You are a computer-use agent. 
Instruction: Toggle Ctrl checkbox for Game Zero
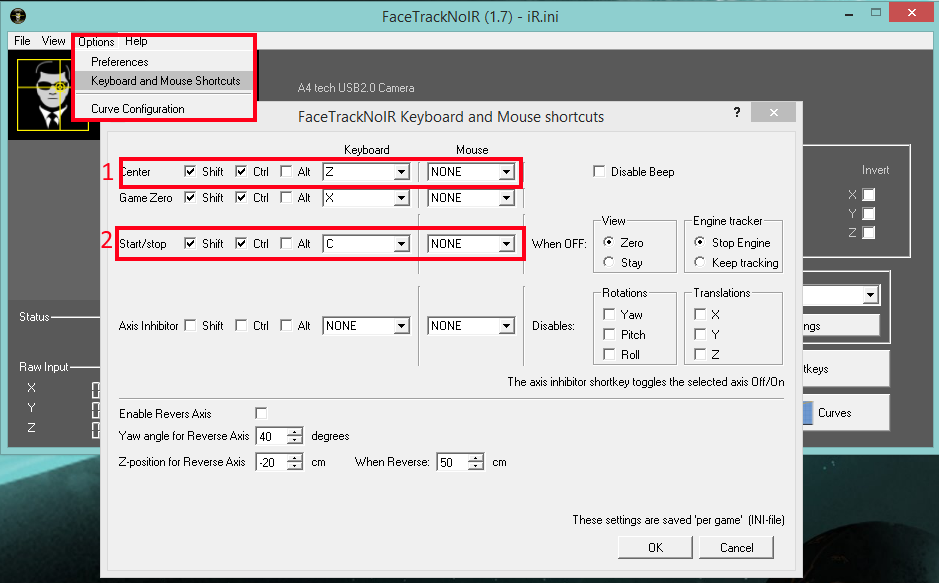pyautogui.click(x=241, y=198)
